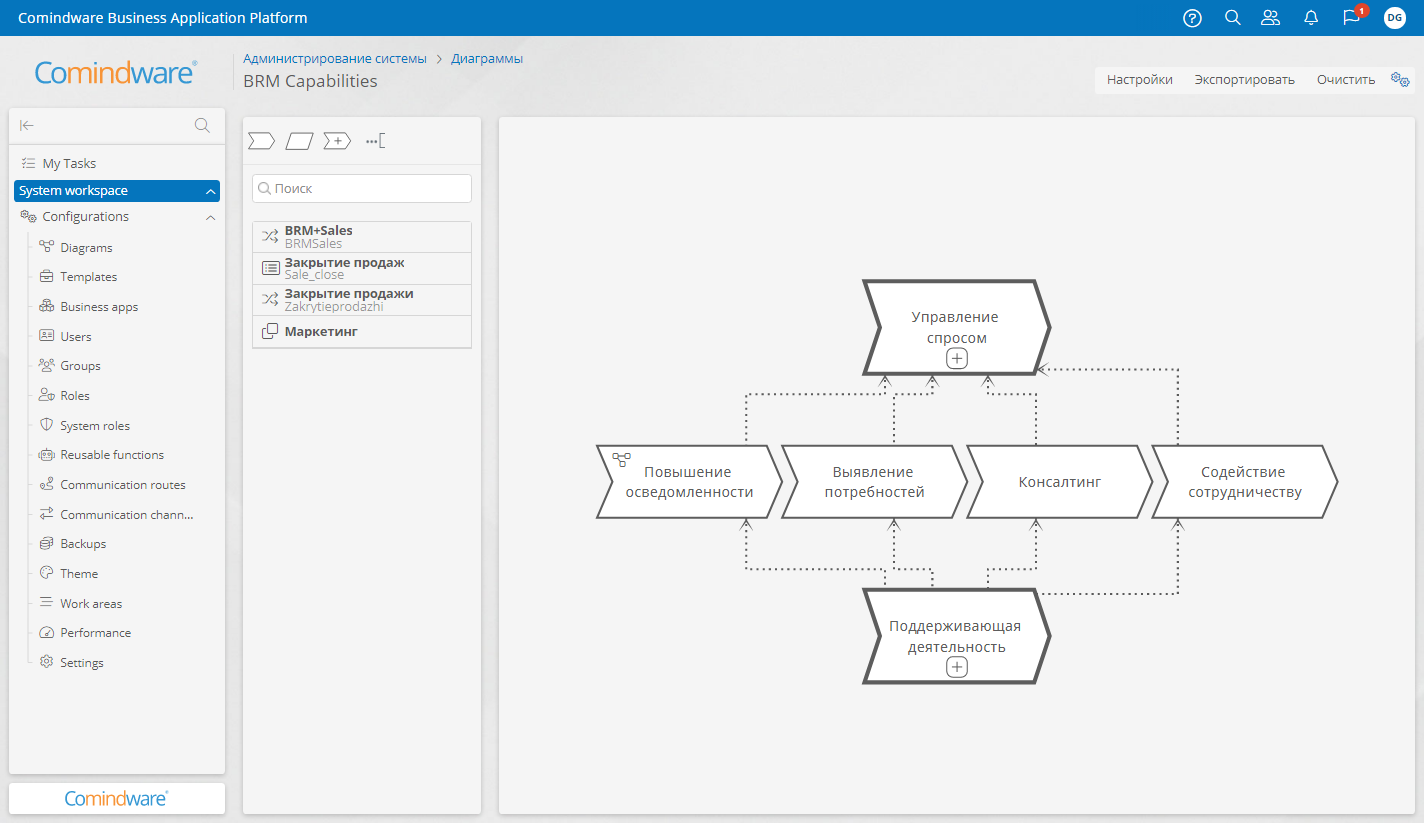Screen dimensions: 1424x823
Task: Open the users group icon in header
Action: 1271,18
